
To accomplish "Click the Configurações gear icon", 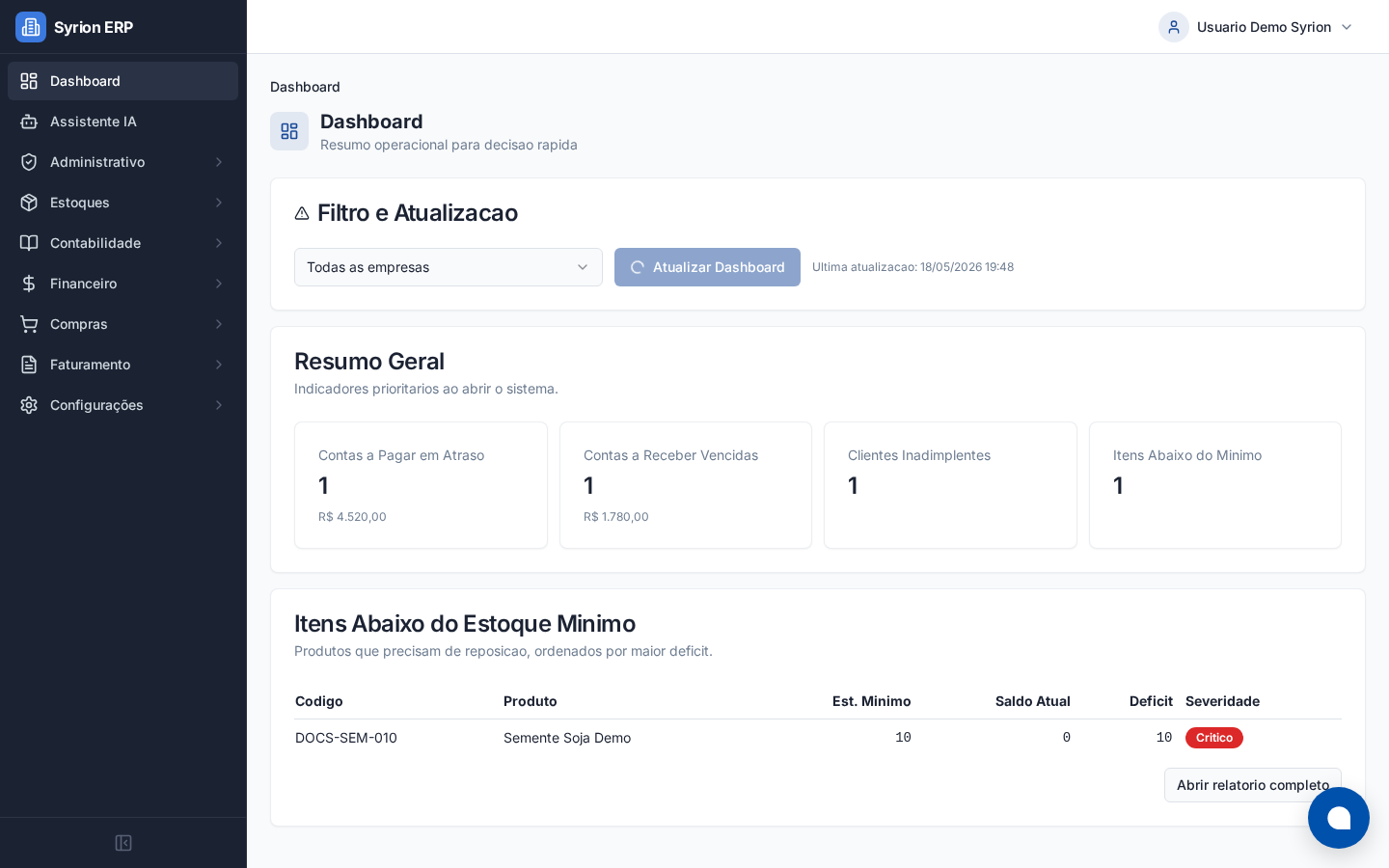I will [x=29, y=405].
